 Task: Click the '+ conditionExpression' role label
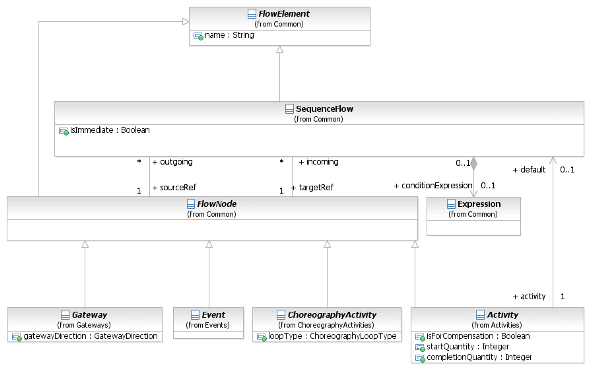tap(433, 186)
